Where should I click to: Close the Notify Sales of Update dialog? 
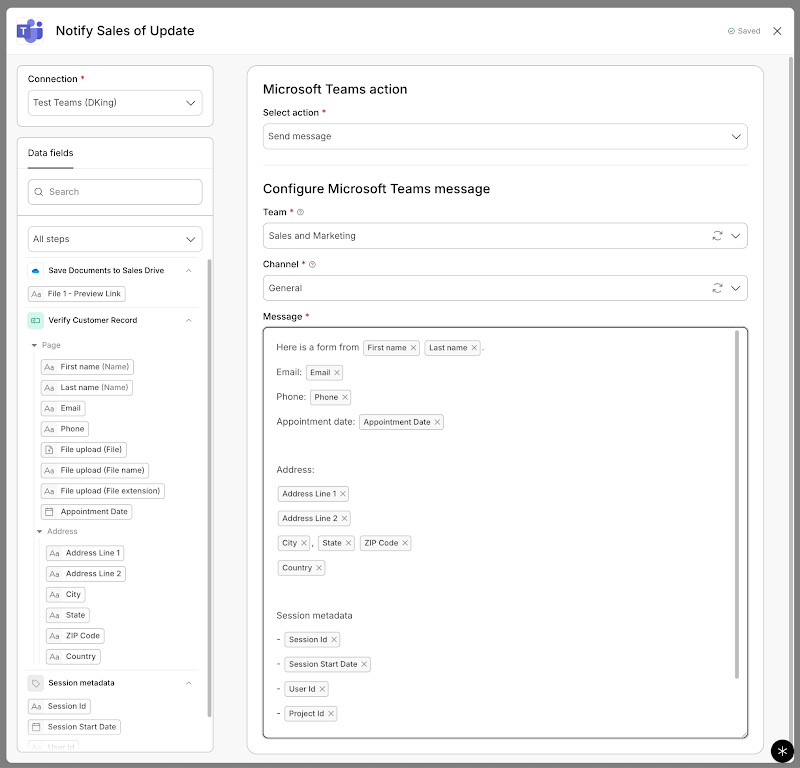coord(777,31)
